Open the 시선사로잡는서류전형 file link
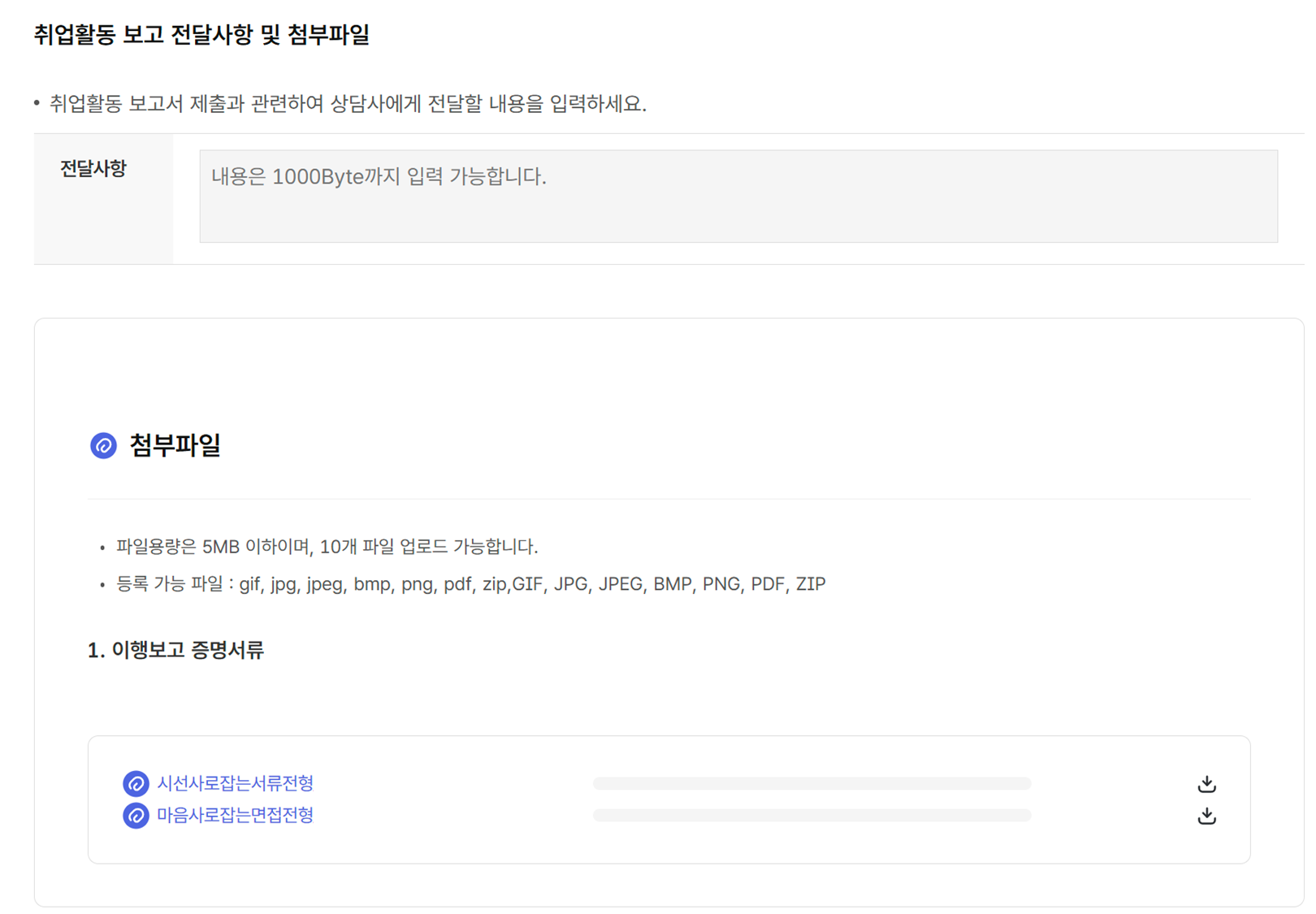1316x914 pixels. point(235,783)
